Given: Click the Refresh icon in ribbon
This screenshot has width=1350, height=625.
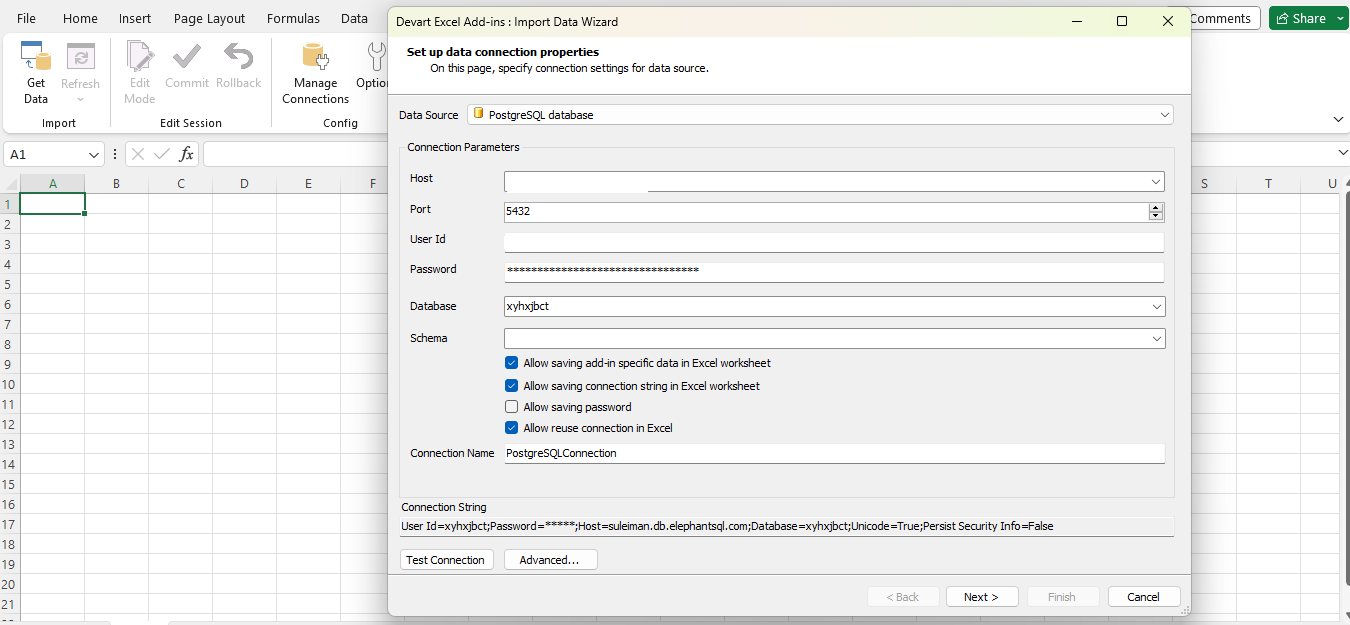Looking at the screenshot, I should 80,58.
